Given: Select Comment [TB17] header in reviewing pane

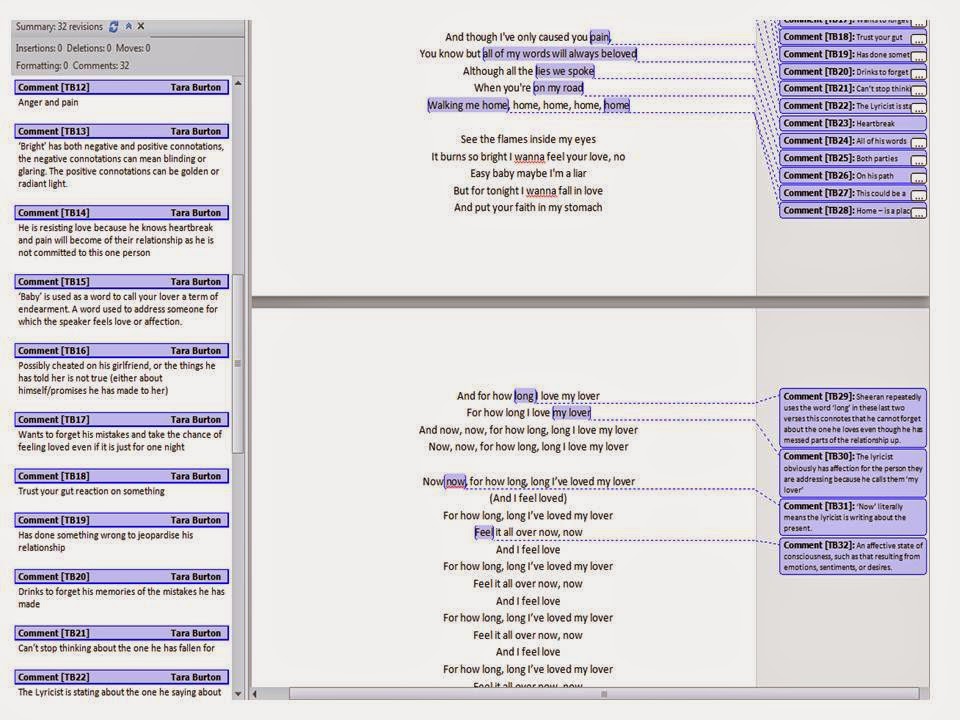Looking at the screenshot, I should click(x=121, y=419).
